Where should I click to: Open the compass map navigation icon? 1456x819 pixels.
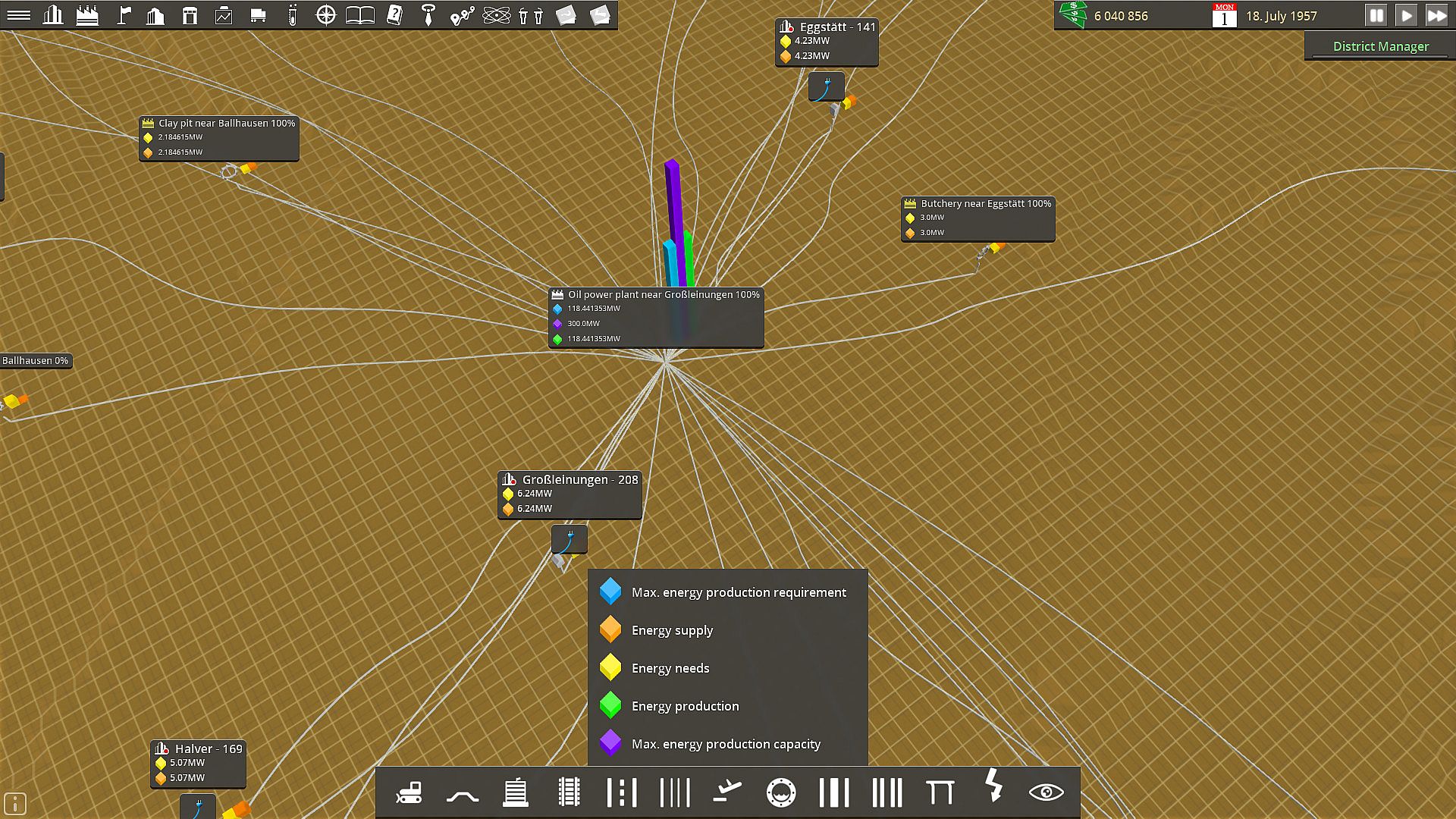[x=325, y=15]
